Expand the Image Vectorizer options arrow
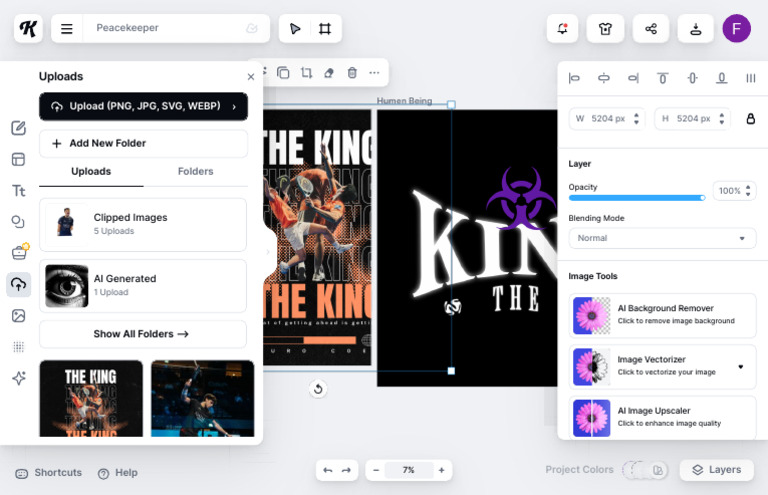Viewport: 768px width, 495px height. click(741, 366)
